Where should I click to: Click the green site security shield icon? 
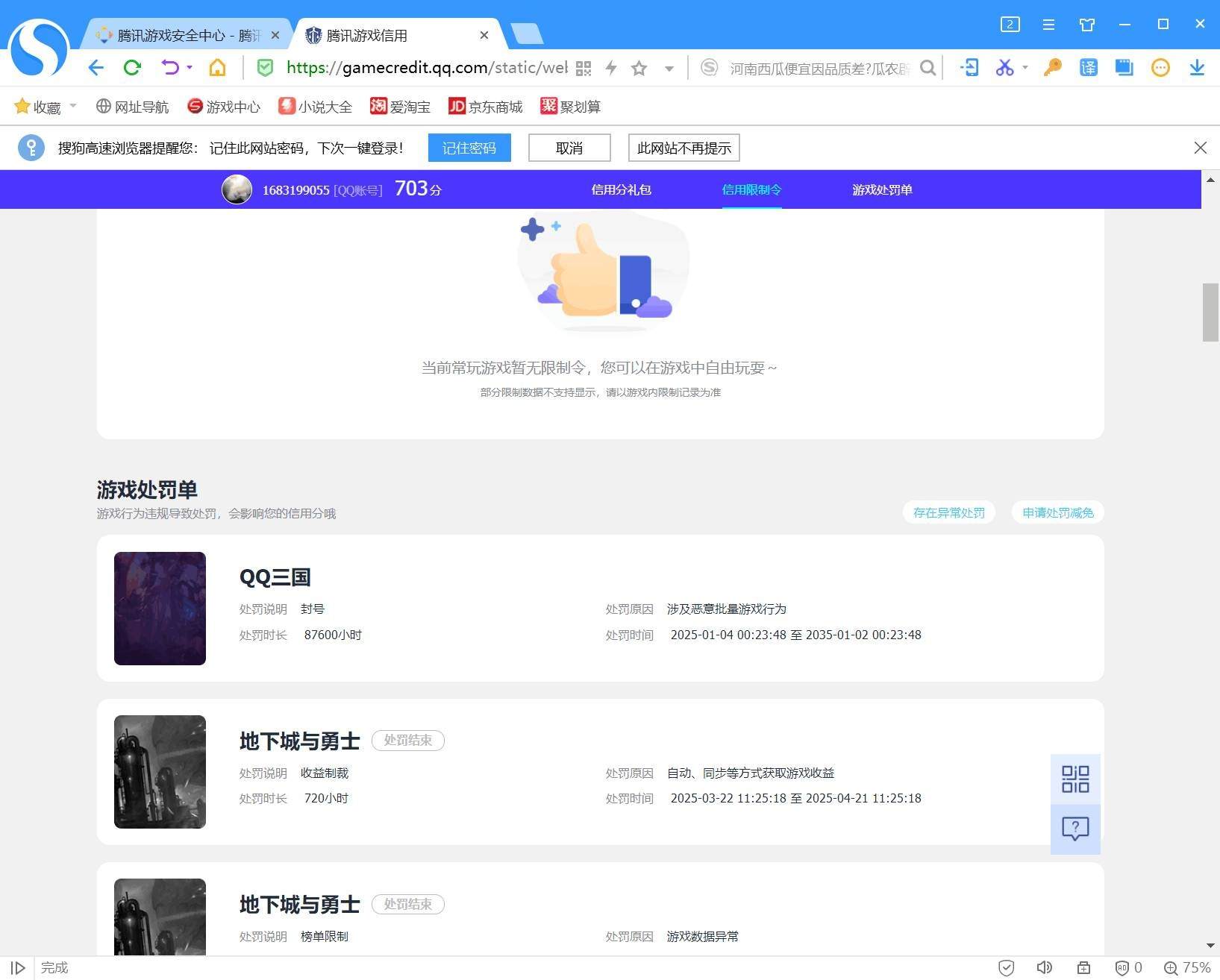click(265, 68)
